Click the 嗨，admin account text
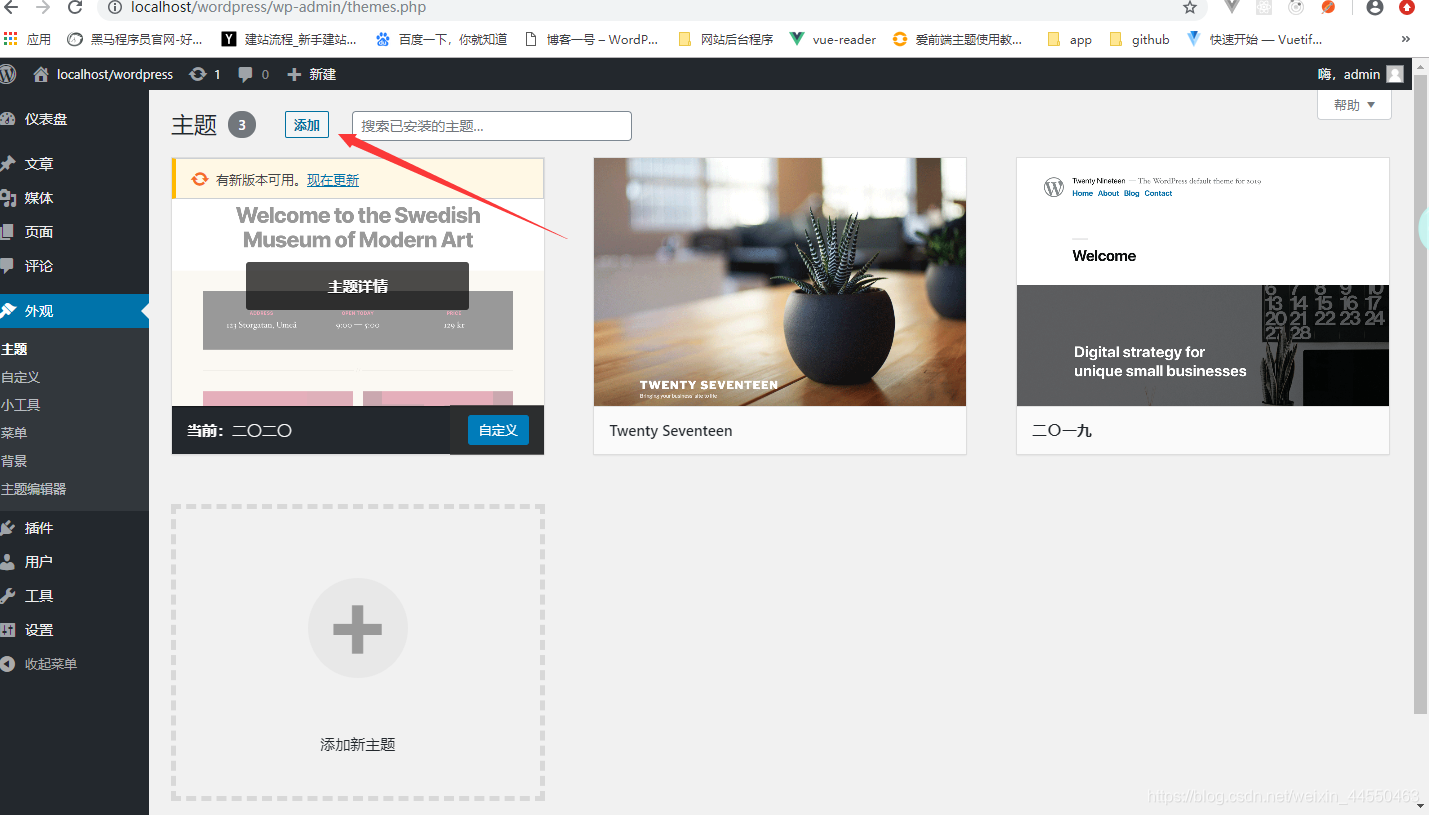This screenshot has height=815, width=1429. coord(1349,74)
